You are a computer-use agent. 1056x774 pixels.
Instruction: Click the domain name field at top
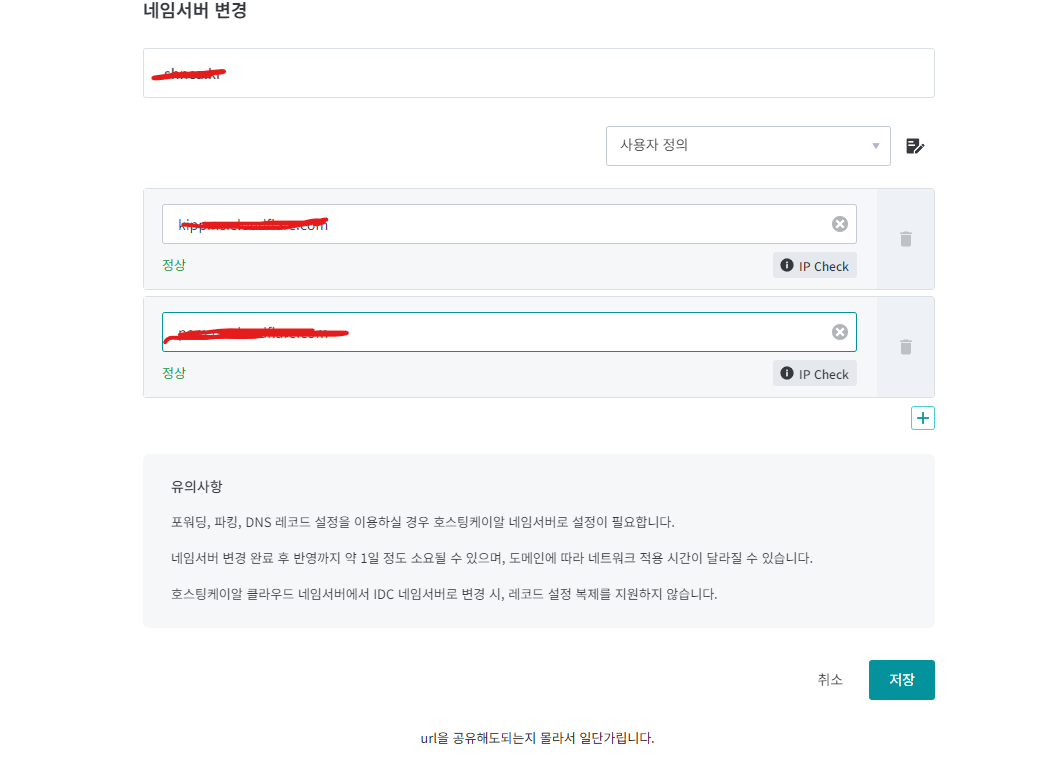coord(538,73)
